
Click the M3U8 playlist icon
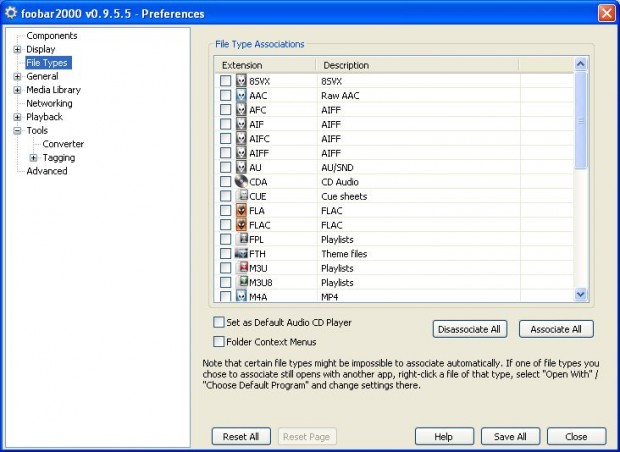(241, 282)
